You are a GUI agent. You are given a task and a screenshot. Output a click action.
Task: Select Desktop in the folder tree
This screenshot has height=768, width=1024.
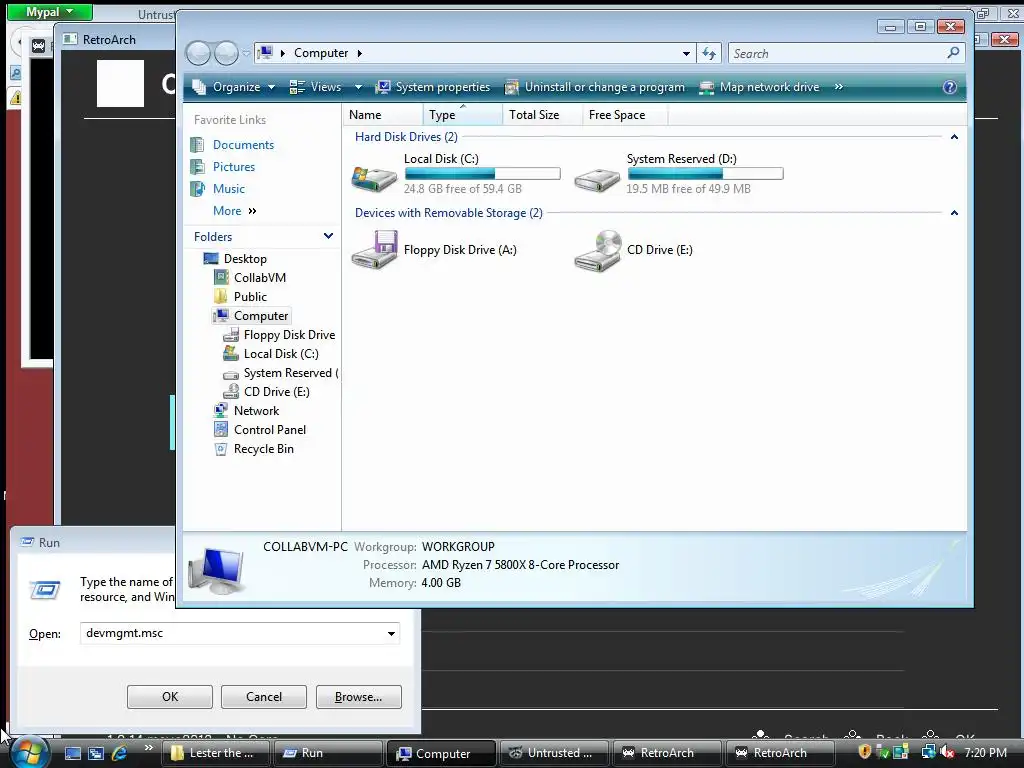click(x=245, y=259)
